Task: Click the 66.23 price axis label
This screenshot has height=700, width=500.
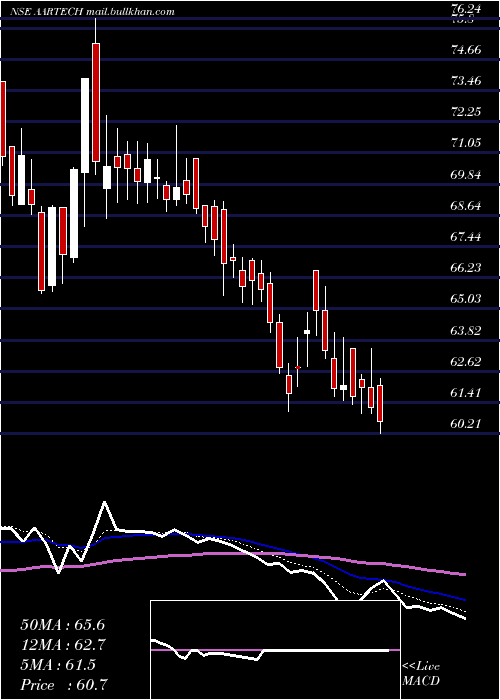Action: 466,267
